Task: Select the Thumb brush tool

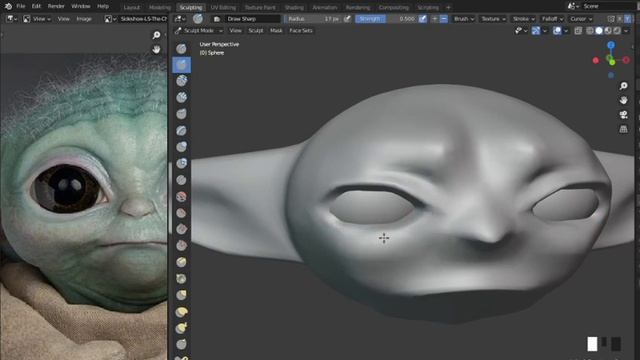Action: tap(181, 344)
